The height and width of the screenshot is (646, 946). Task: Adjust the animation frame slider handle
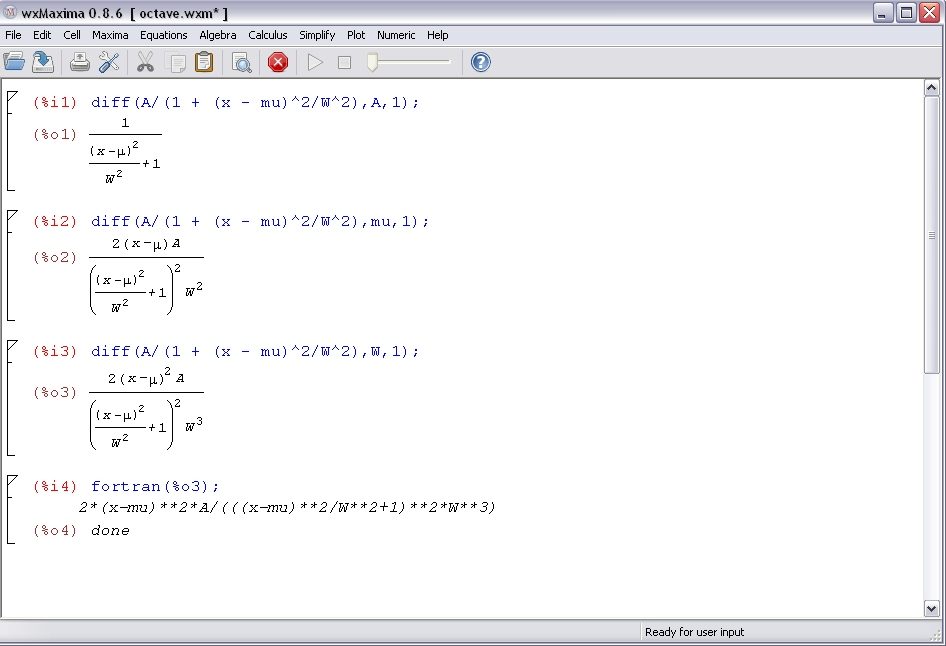pyautogui.click(x=372, y=62)
